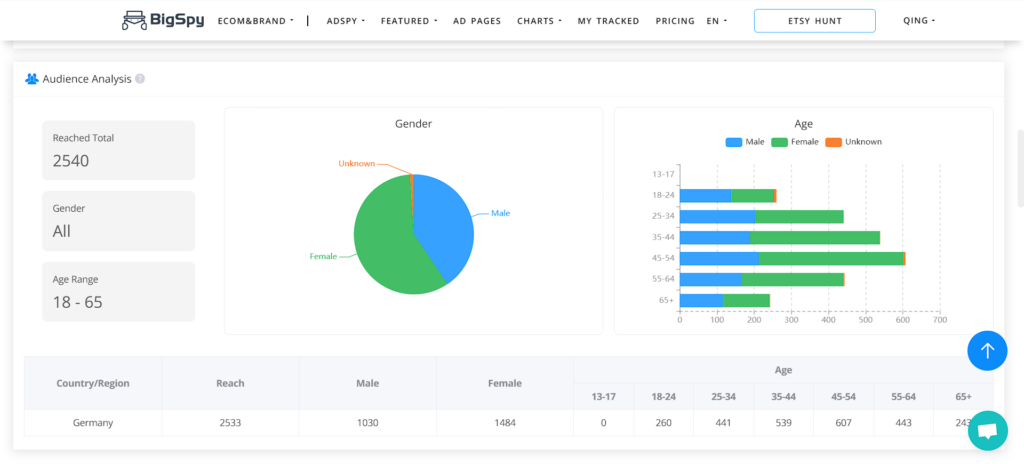This screenshot has width=1024, height=464.
Task: Click the Reached Total 2540 card
Action: (x=119, y=150)
